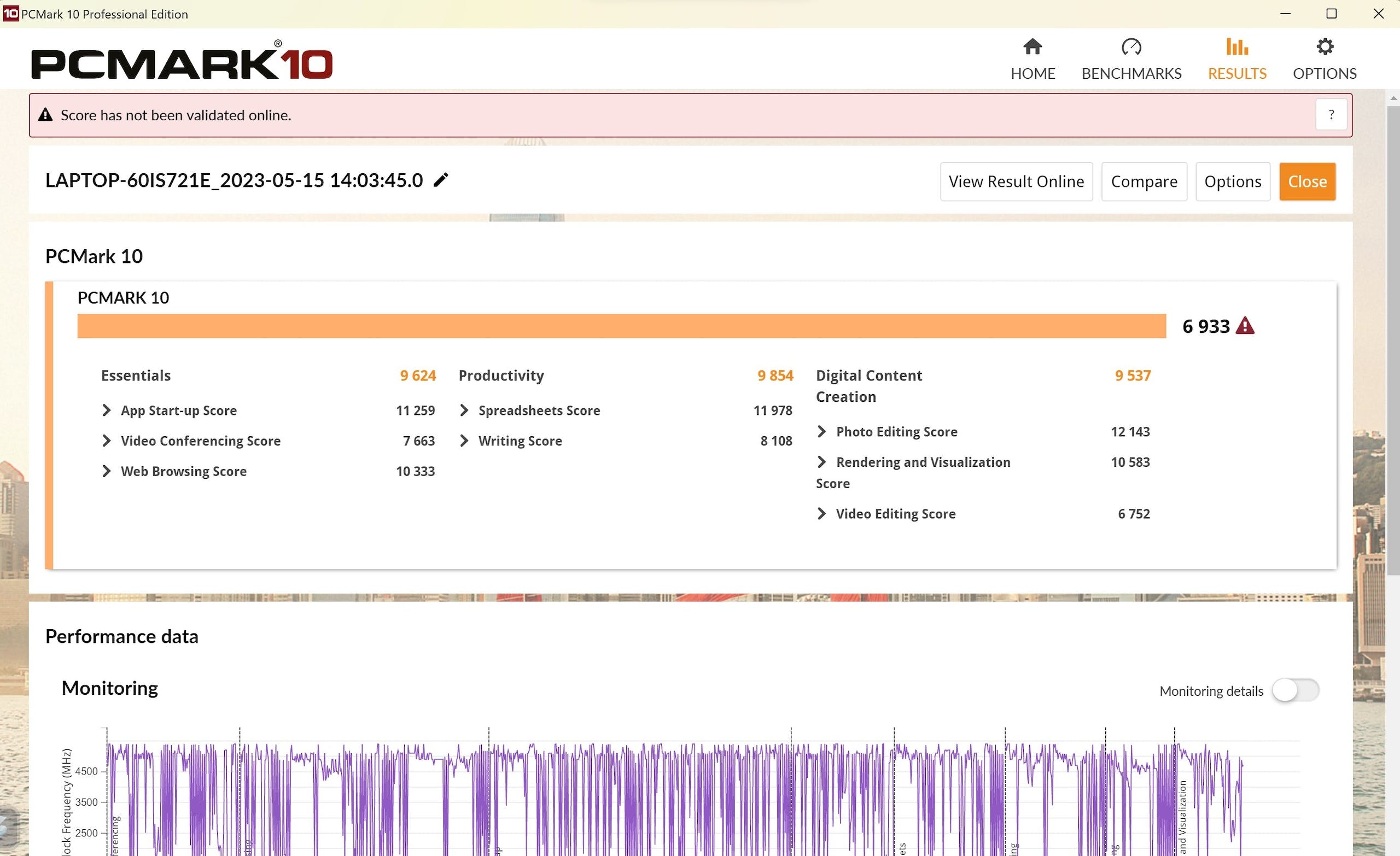Image resolution: width=1400 pixels, height=856 pixels.
Task: Click the Spreadsheets value 11 978
Action: (773, 410)
